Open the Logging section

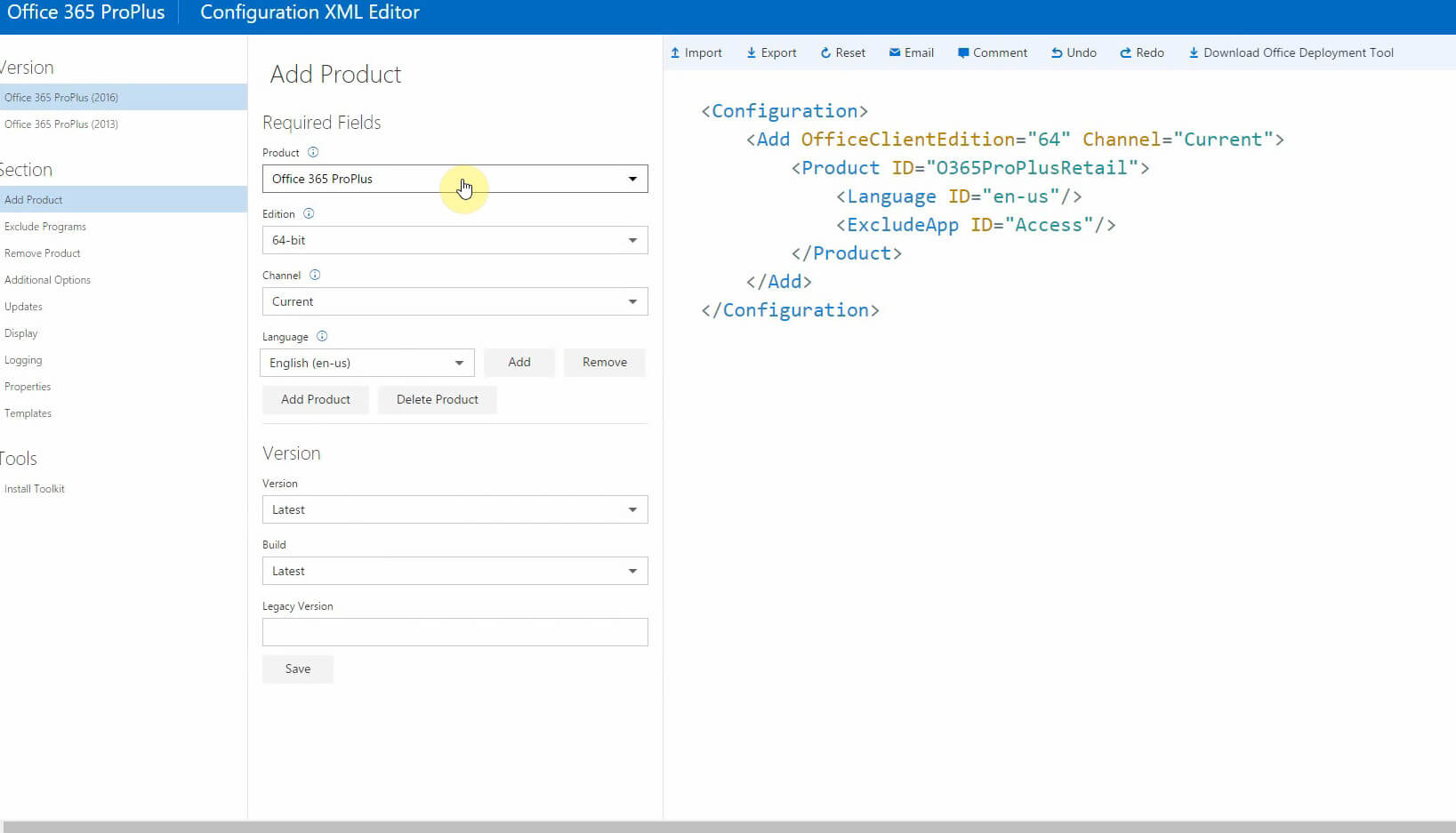click(x=124, y=359)
